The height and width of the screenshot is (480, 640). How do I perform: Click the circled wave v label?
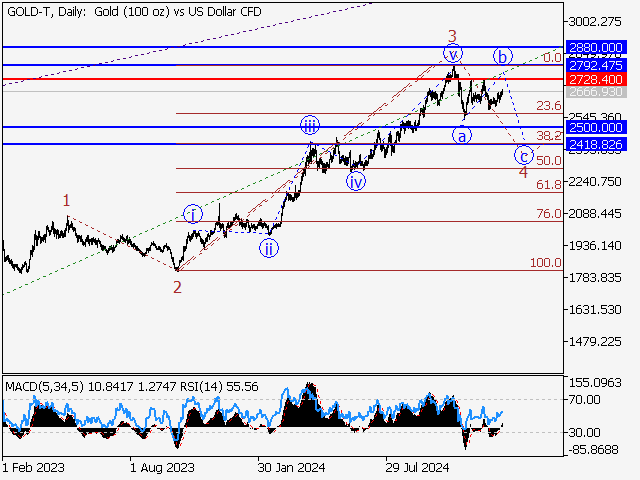point(454,54)
